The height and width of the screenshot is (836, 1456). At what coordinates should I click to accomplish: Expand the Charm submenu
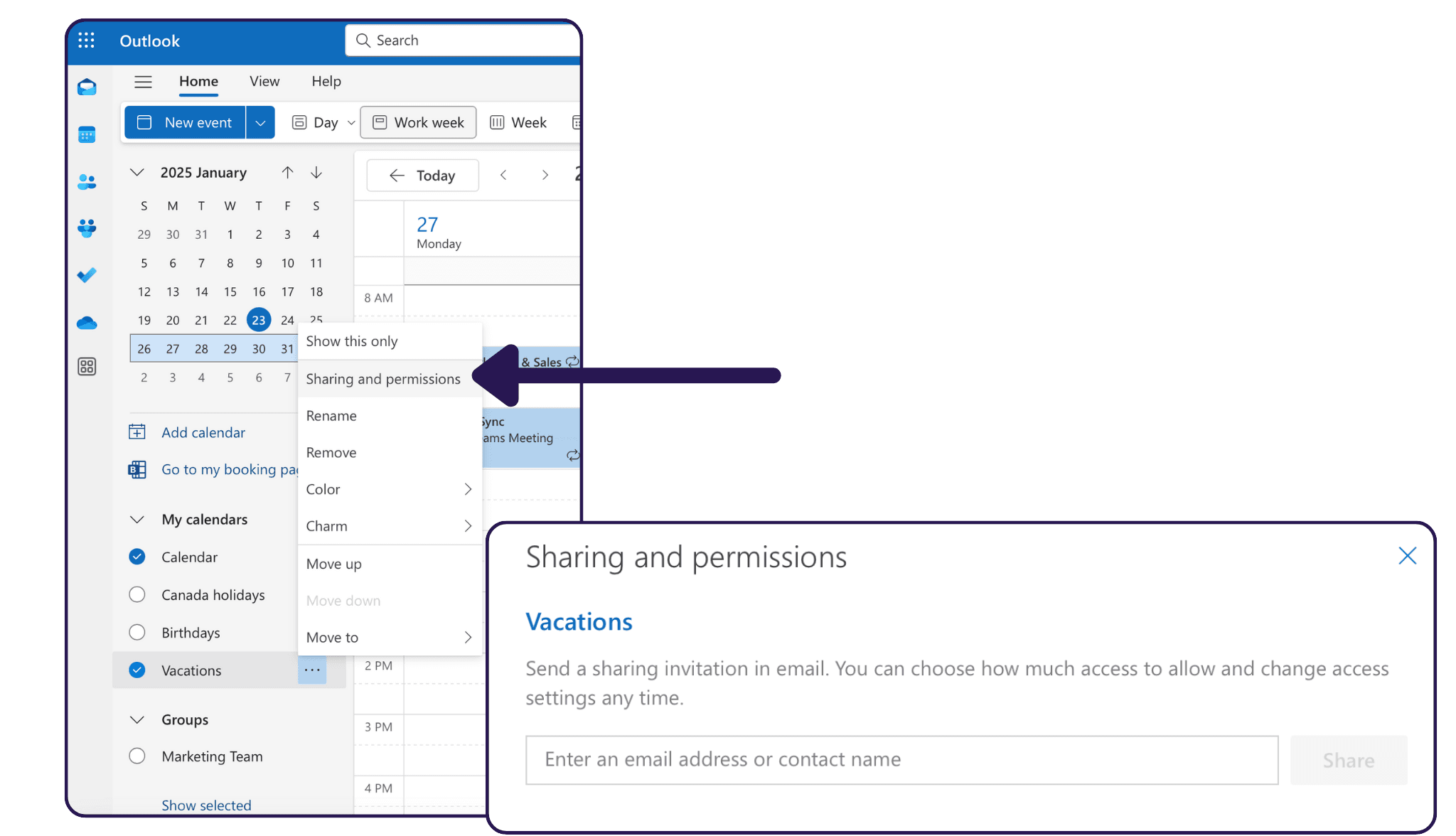(390, 526)
